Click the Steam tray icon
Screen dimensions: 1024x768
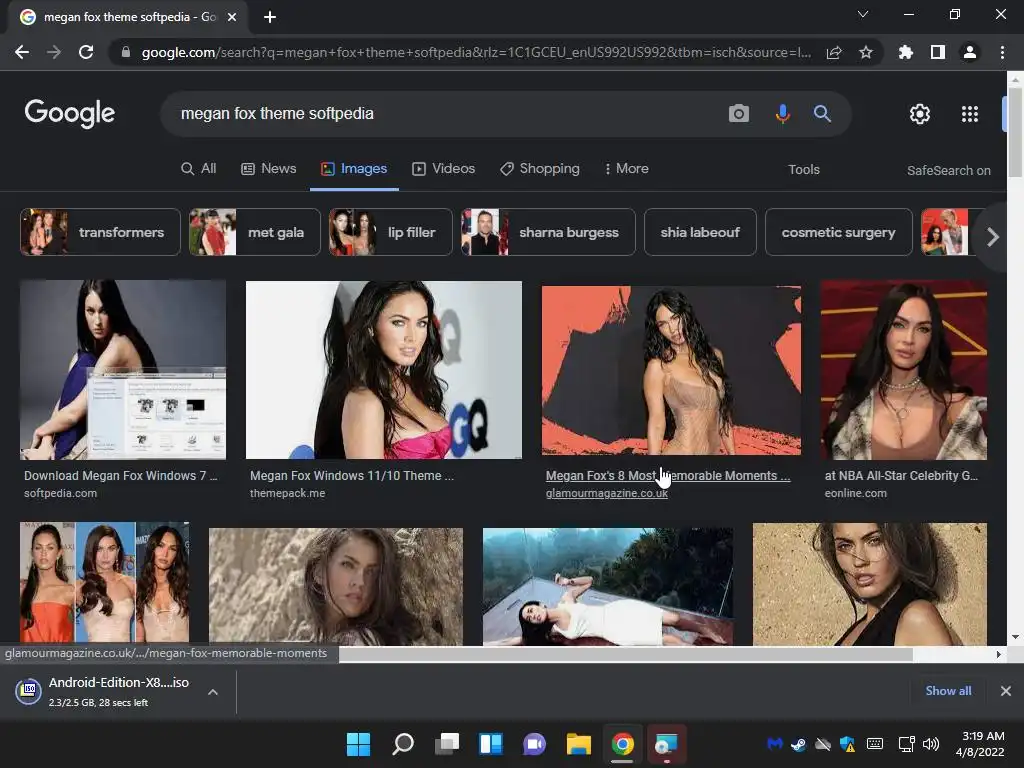click(798, 744)
